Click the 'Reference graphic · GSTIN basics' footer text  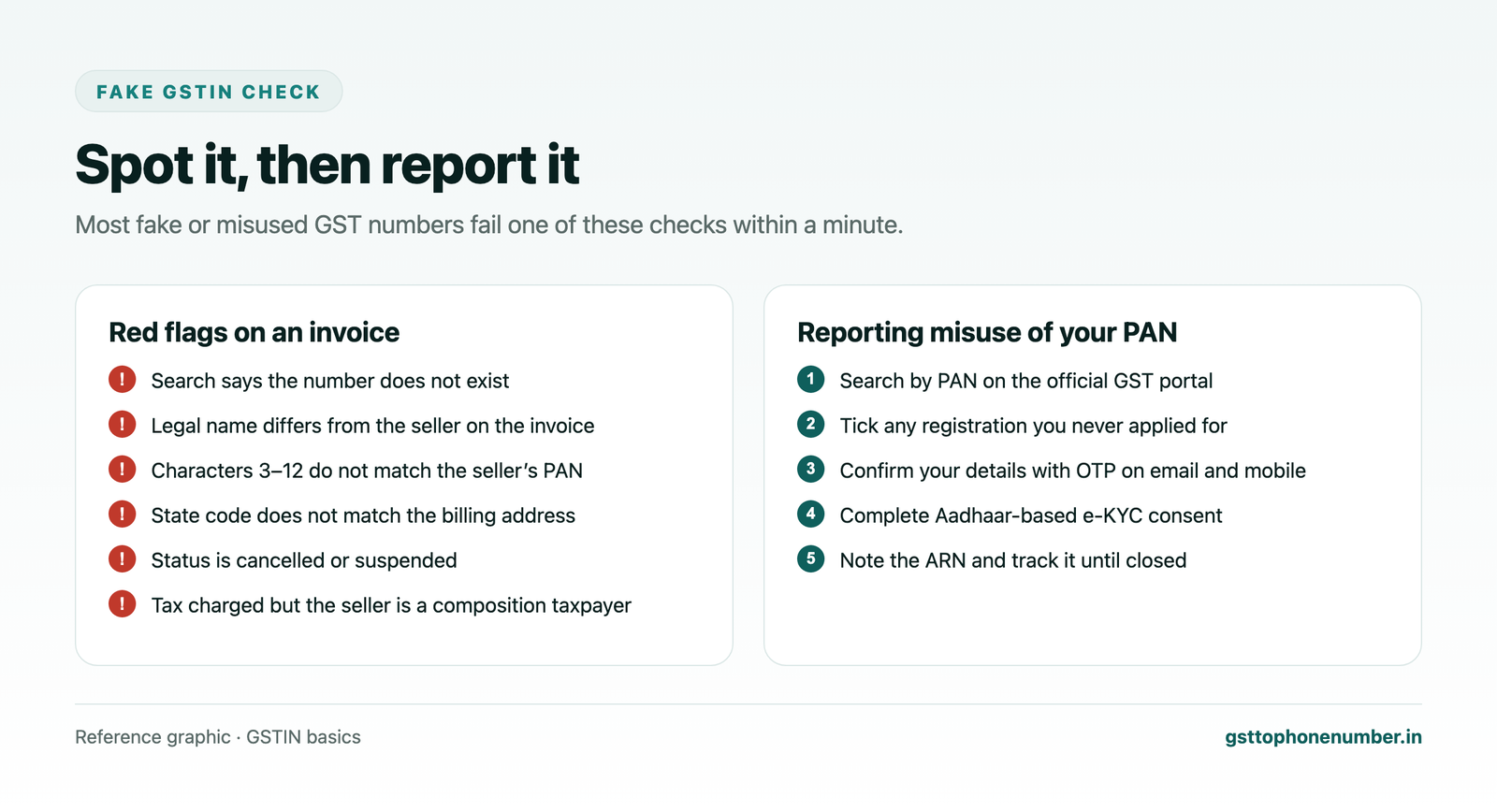[218, 737]
